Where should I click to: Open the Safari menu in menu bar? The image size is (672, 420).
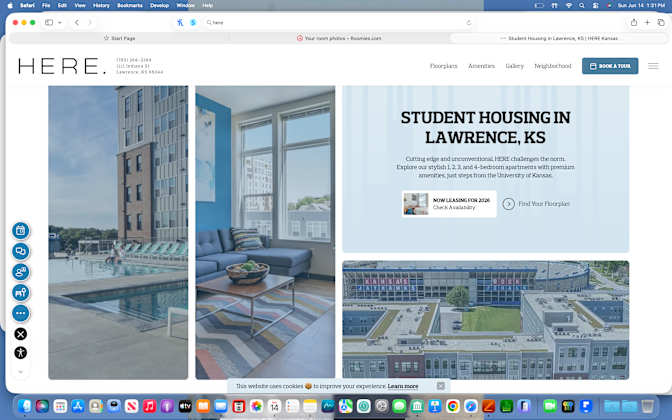click(27, 5)
